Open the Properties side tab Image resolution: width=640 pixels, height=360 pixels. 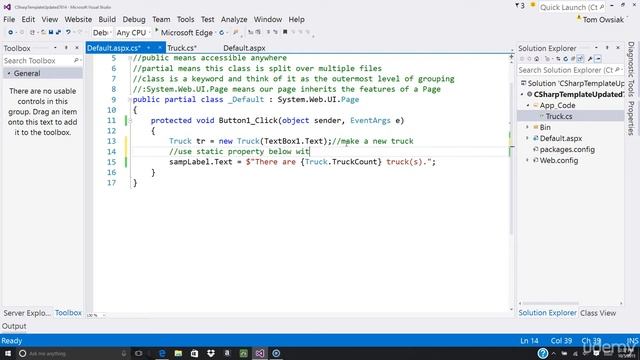click(631, 118)
